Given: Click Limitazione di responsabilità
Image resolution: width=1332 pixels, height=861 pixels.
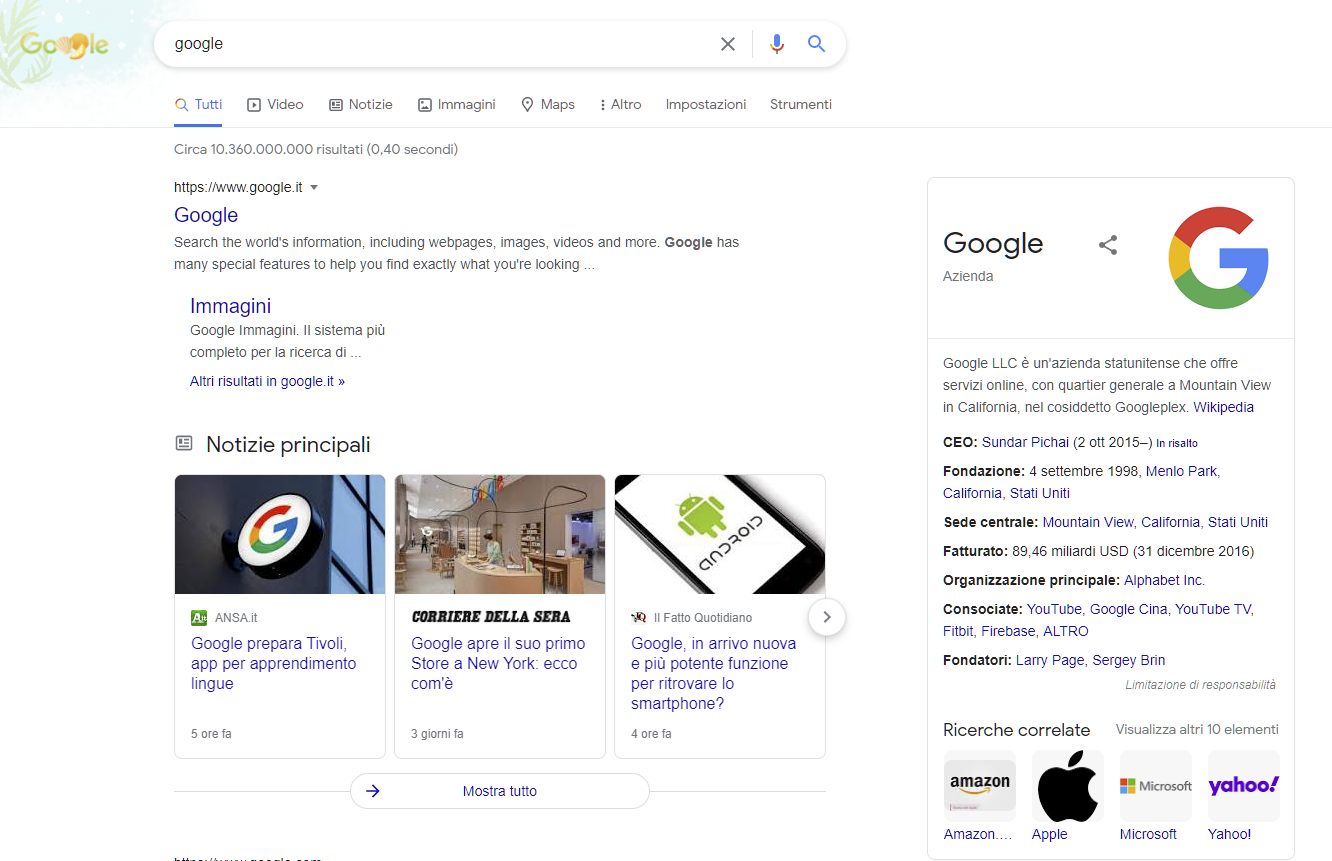Looking at the screenshot, I should pos(1200,685).
